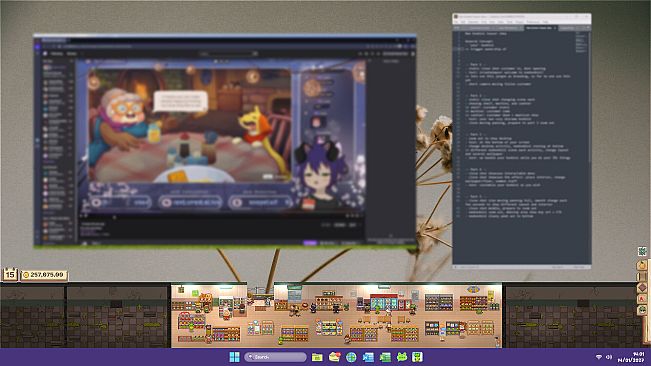Viewport: 651px width, 366px height.
Task: Open the network Wi-Fi tray icon
Action: pyautogui.click(x=599, y=357)
